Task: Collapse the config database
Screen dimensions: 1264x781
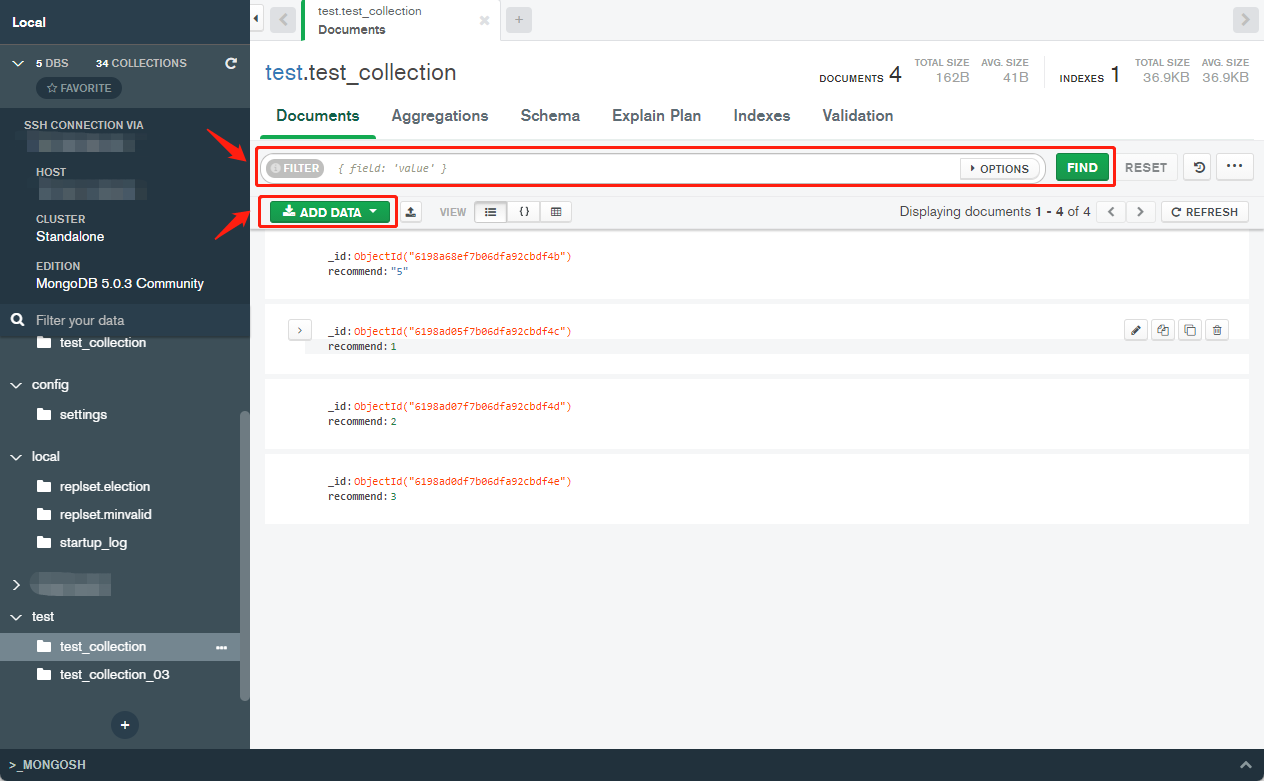Action: [x=16, y=385]
